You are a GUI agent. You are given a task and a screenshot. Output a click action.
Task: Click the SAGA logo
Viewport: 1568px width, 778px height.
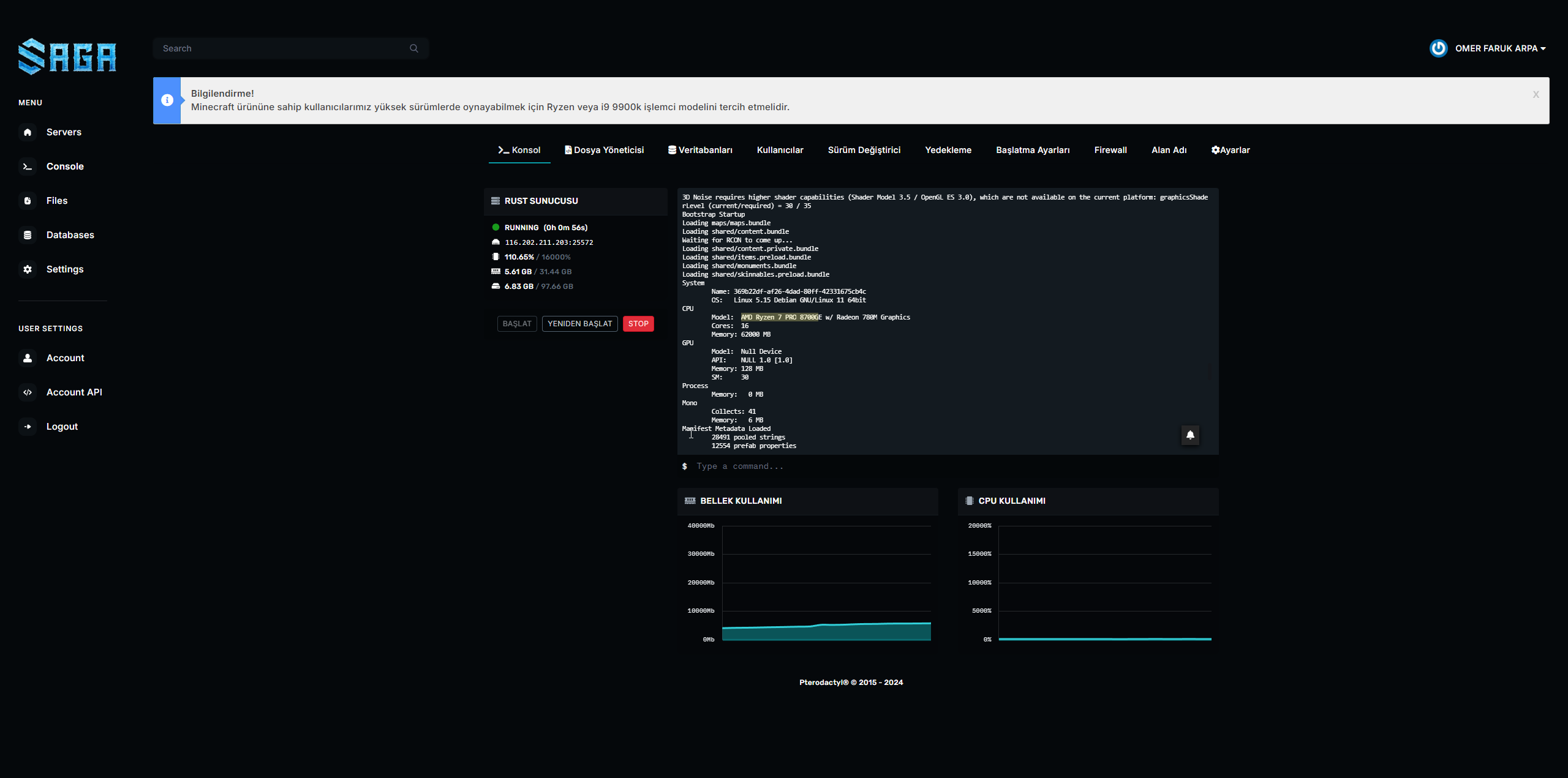click(x=67, y=56)
